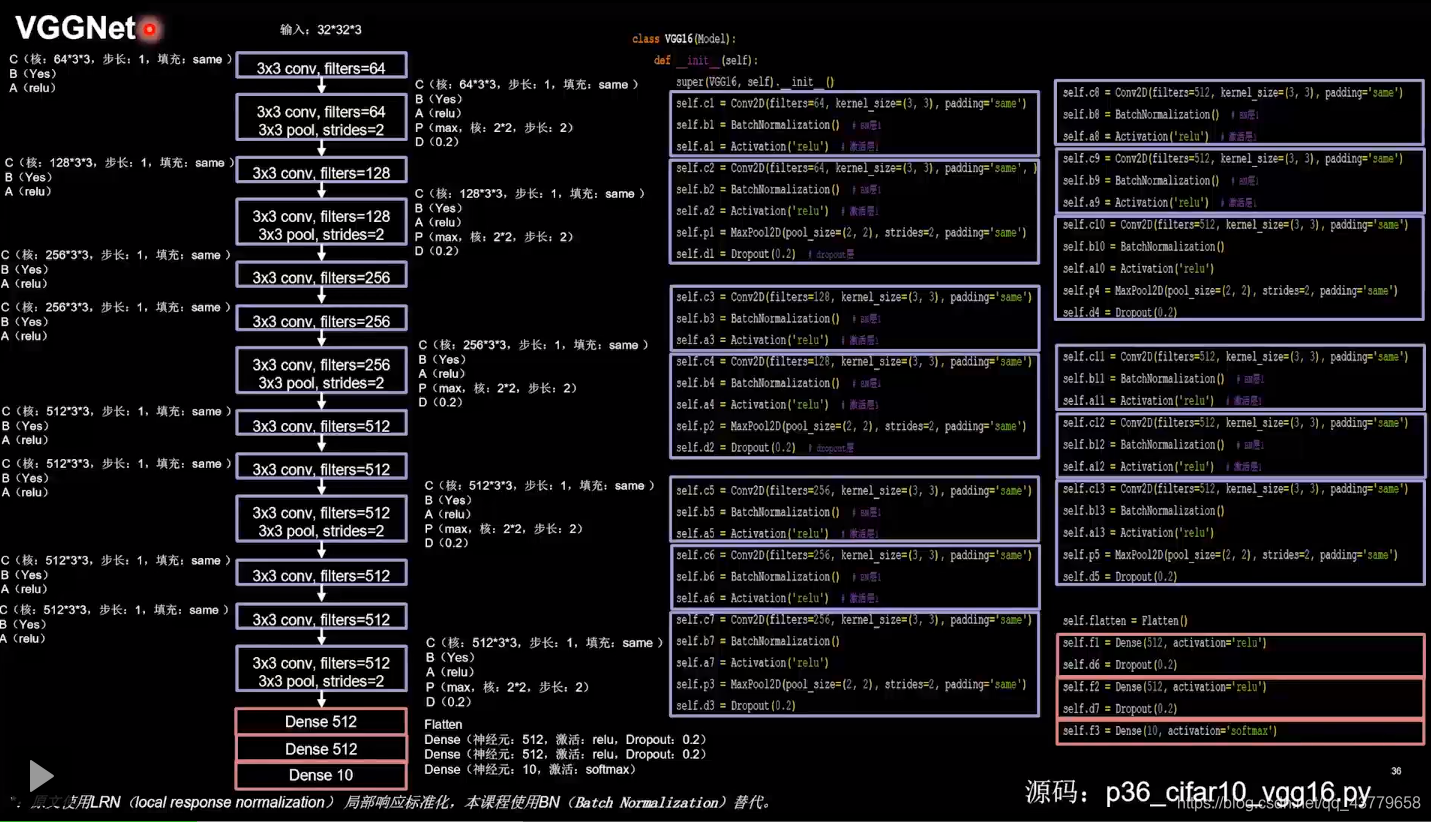Click the self.a1 Activation('relu') line
The height and width of the screenshot is (822, 1431).
753,147
